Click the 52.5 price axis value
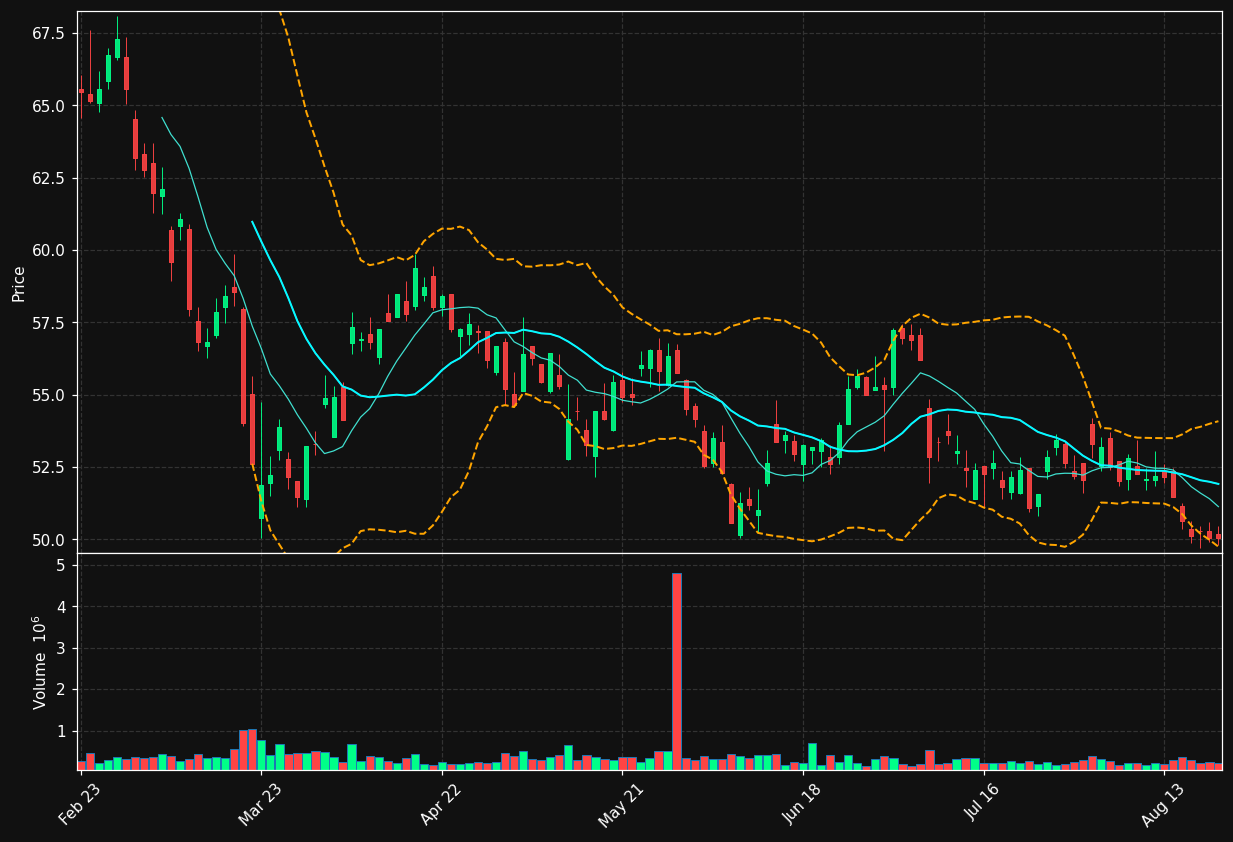 coord(48,468)
